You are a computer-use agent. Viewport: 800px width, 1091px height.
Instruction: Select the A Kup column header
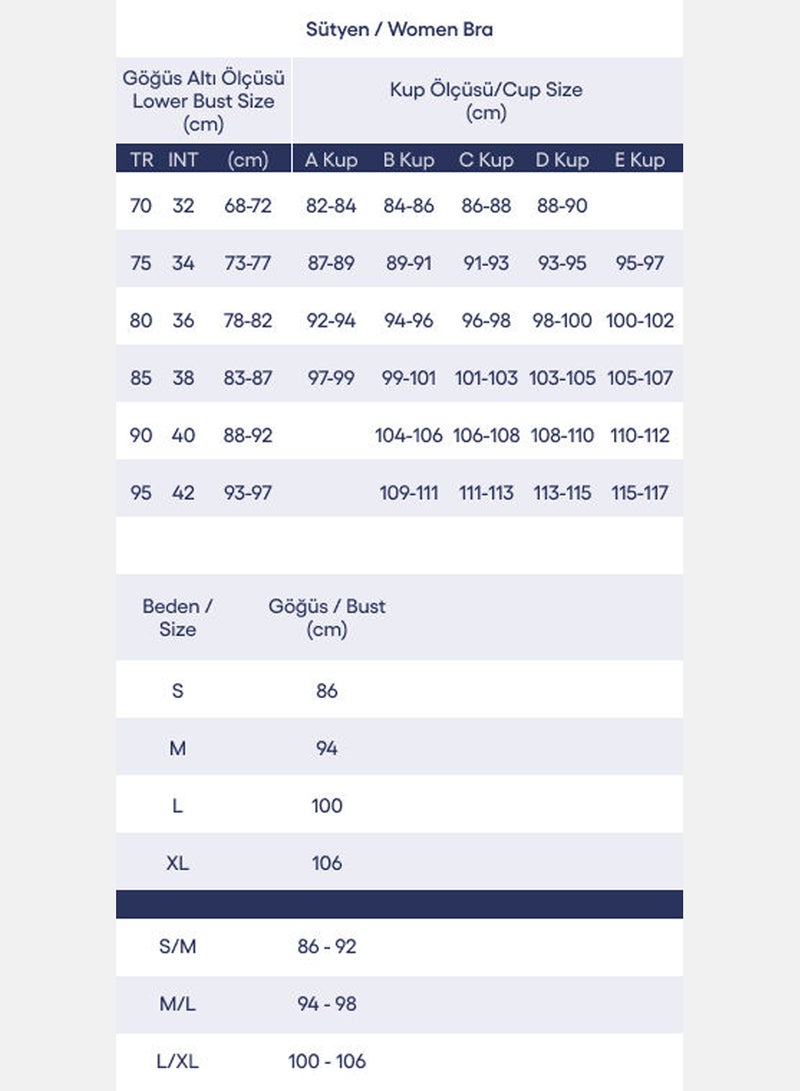pos(331,160)
